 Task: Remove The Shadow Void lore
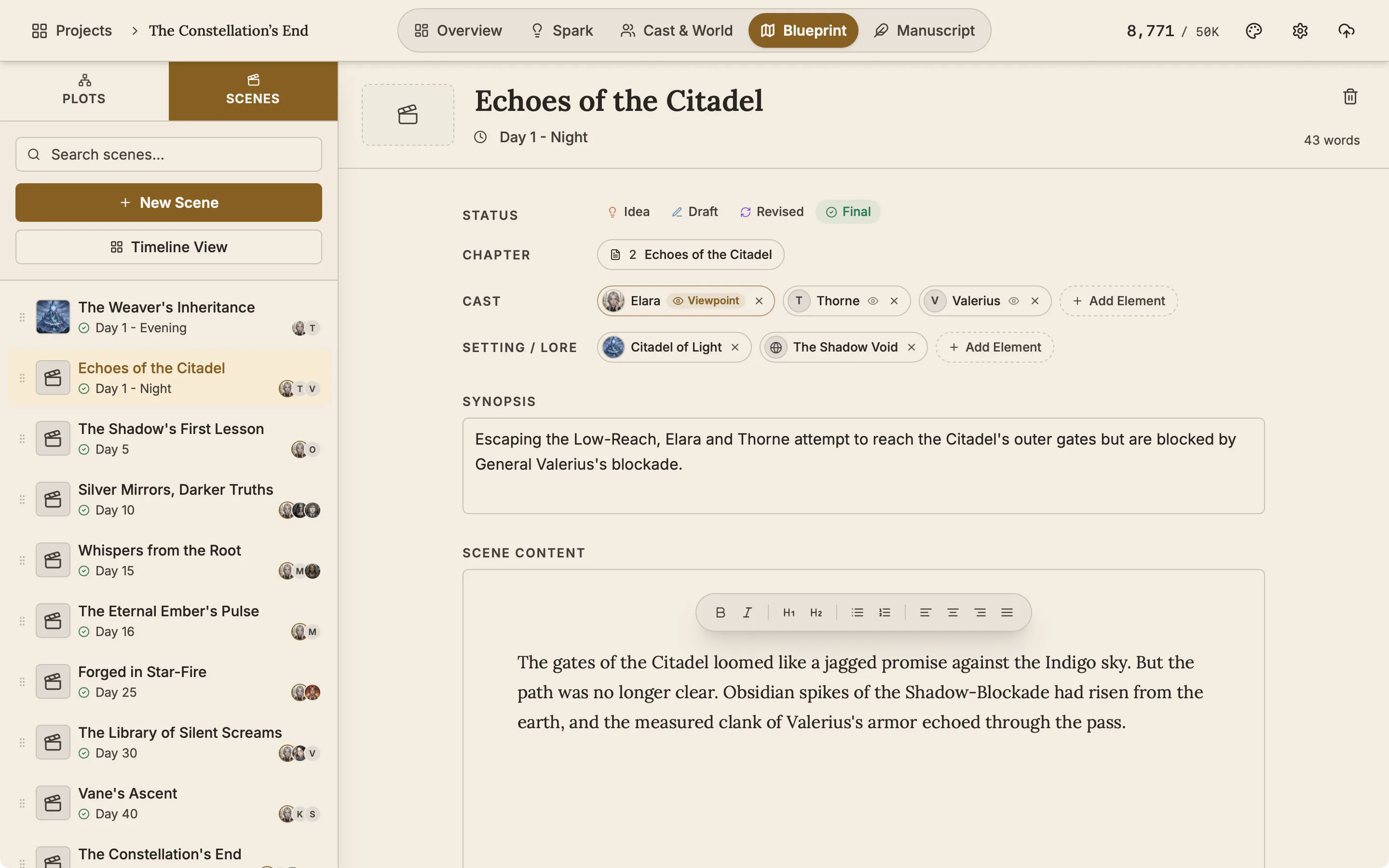tap(911, 347)
